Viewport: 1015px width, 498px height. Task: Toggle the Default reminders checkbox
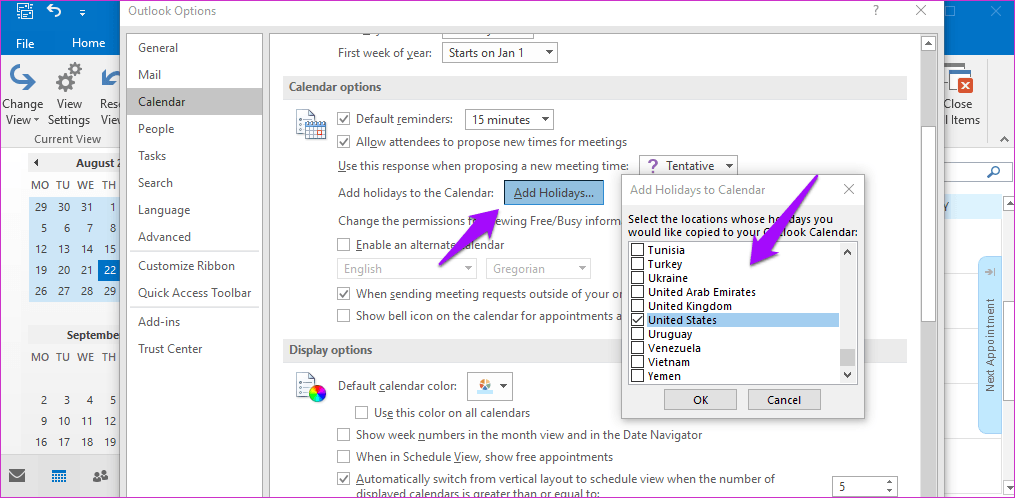click(x=344, y=119)
